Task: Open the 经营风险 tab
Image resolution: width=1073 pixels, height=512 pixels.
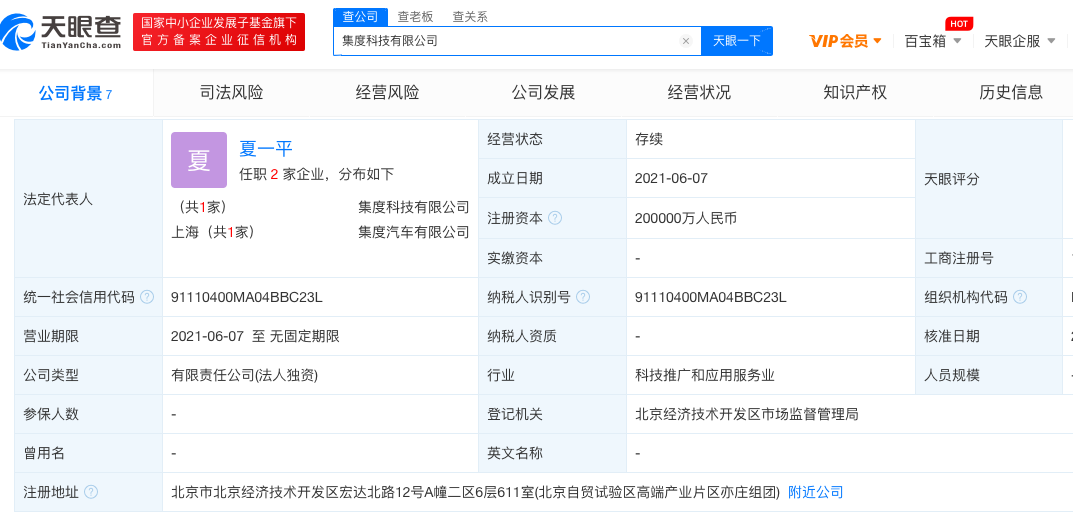Action: (387, 92)
